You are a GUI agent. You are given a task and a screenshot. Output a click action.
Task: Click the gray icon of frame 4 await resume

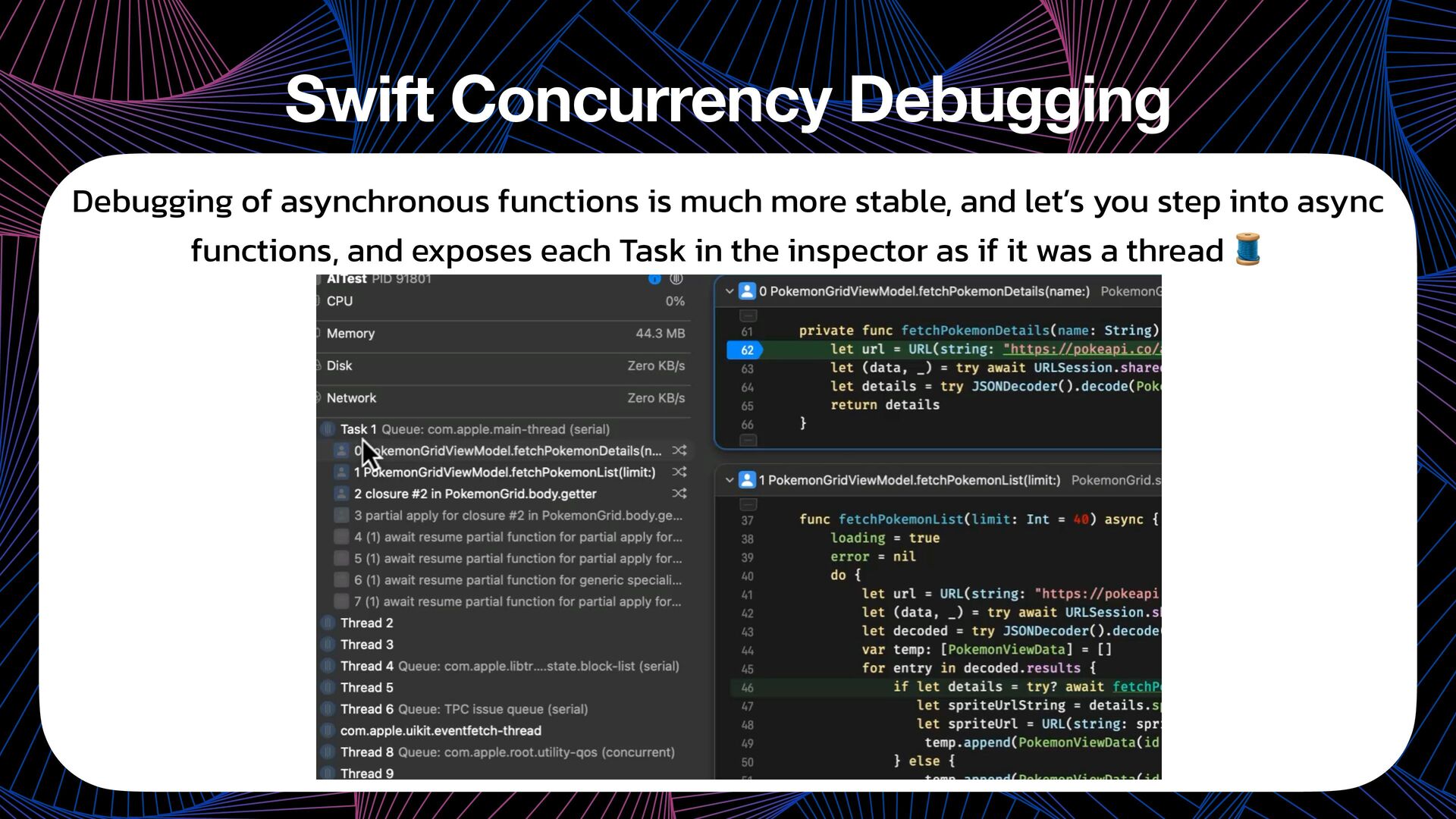[342, 537]
